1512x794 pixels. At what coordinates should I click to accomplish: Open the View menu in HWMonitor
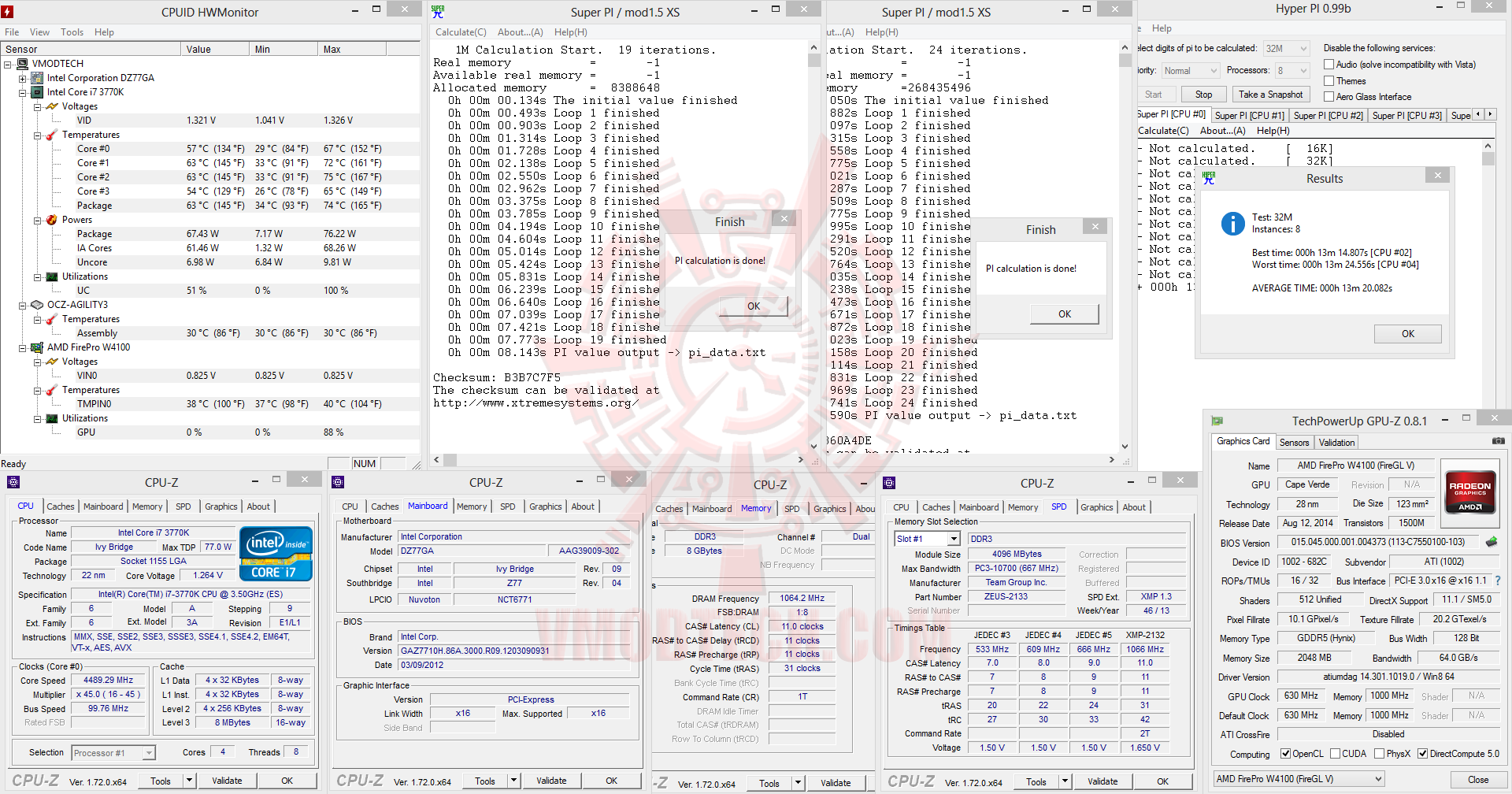point(39,32)
